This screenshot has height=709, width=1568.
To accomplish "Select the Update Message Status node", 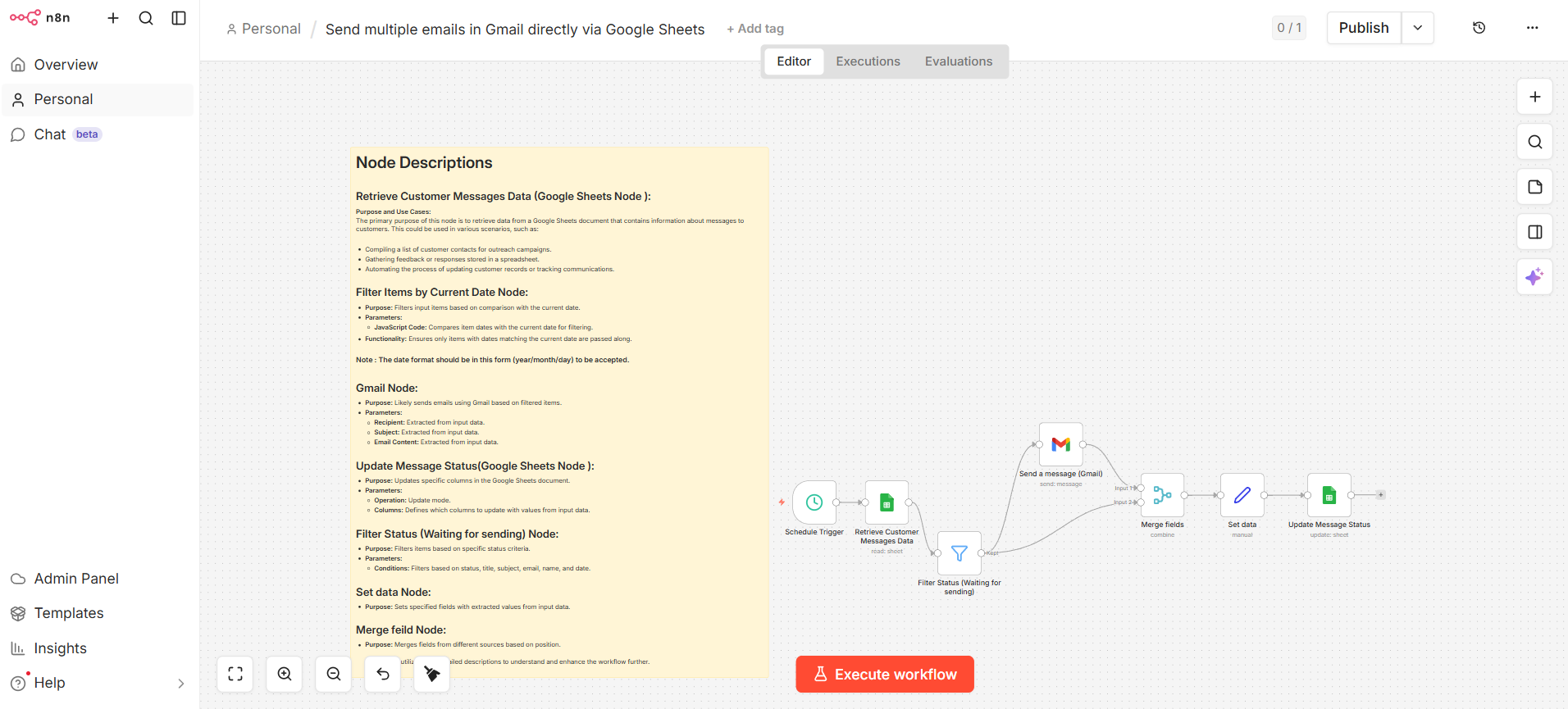I will (x=1329, y=495).
